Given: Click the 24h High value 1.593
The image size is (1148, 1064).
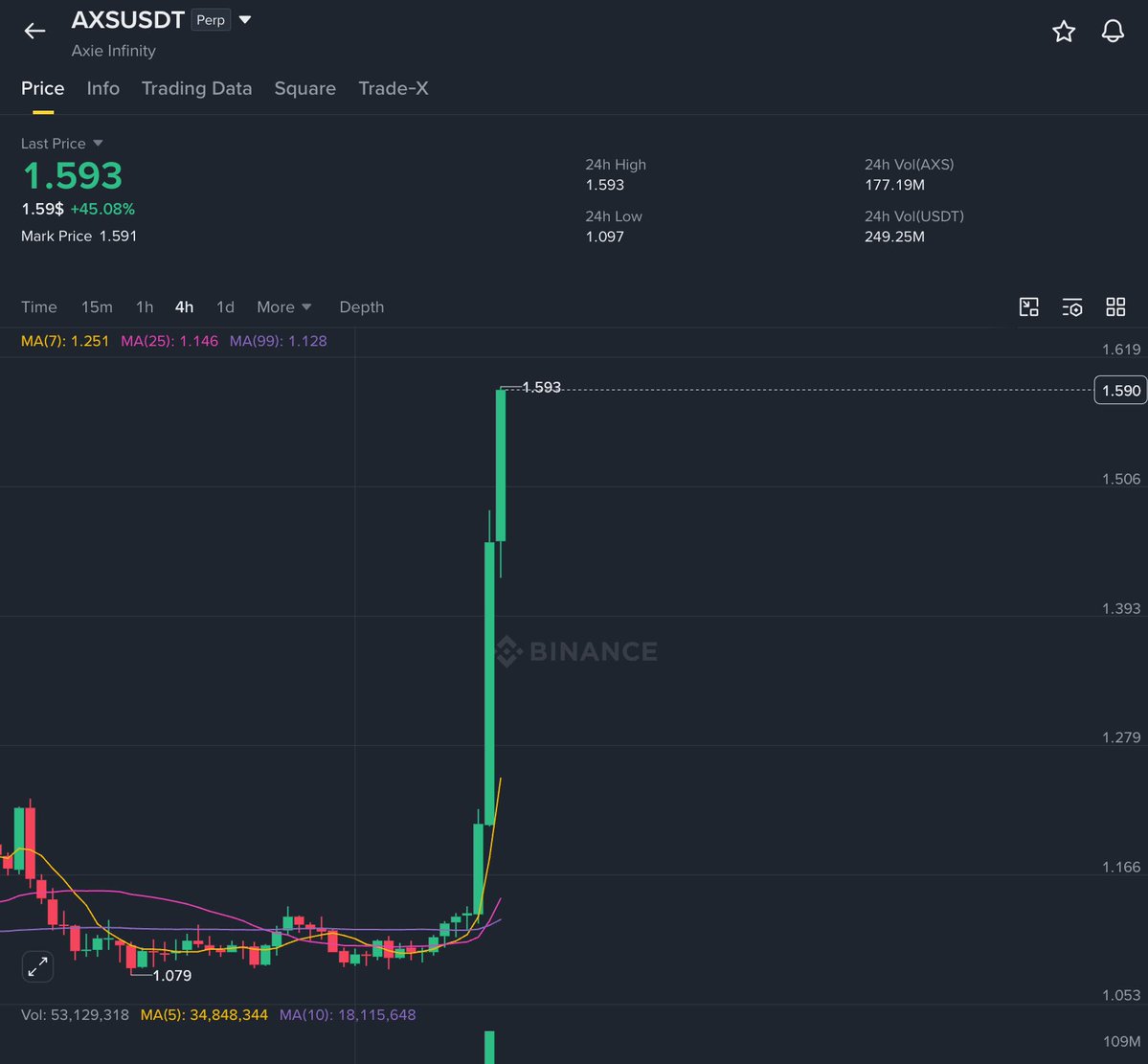Looking at the screenshot, I should pos(605,185).
